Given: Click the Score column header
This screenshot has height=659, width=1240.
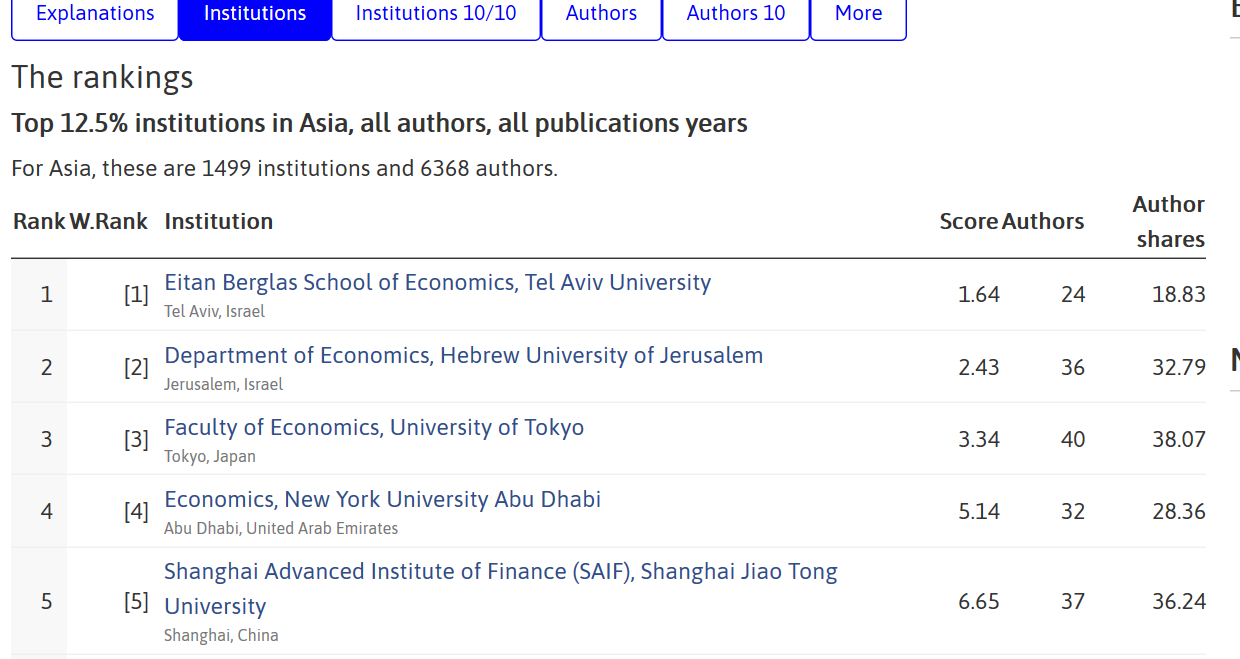Looking at the screenshot, I should coord(969,222).
